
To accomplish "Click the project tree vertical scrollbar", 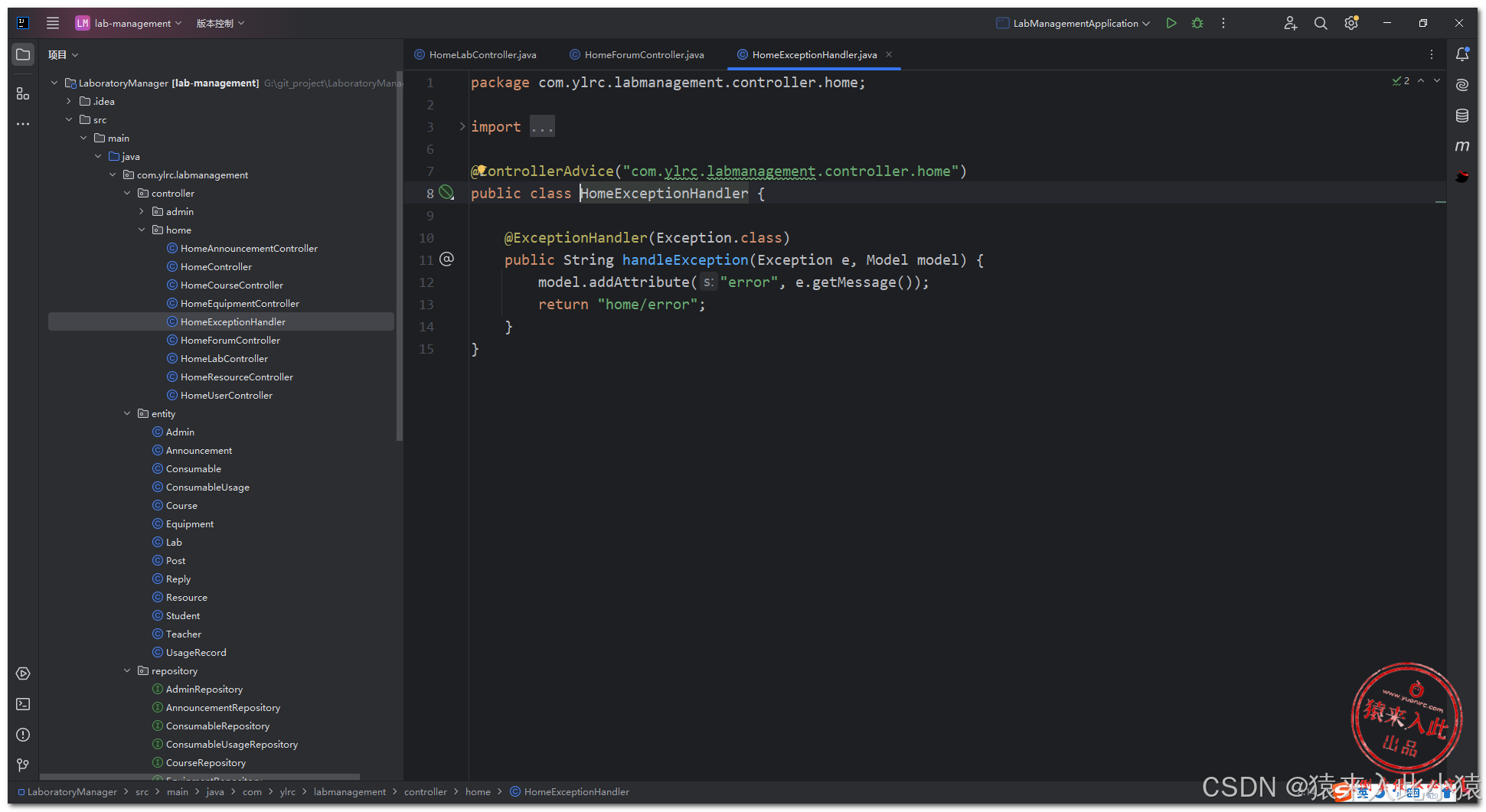I will point(399,256).
